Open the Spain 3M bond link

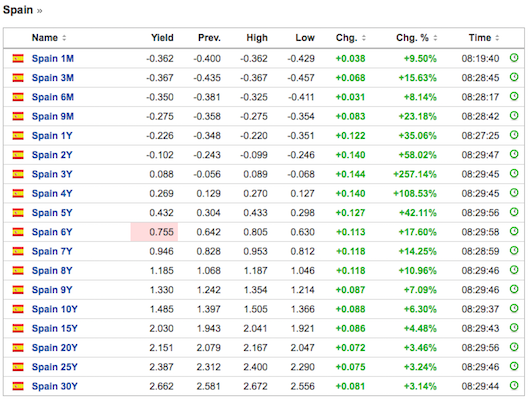53,78
